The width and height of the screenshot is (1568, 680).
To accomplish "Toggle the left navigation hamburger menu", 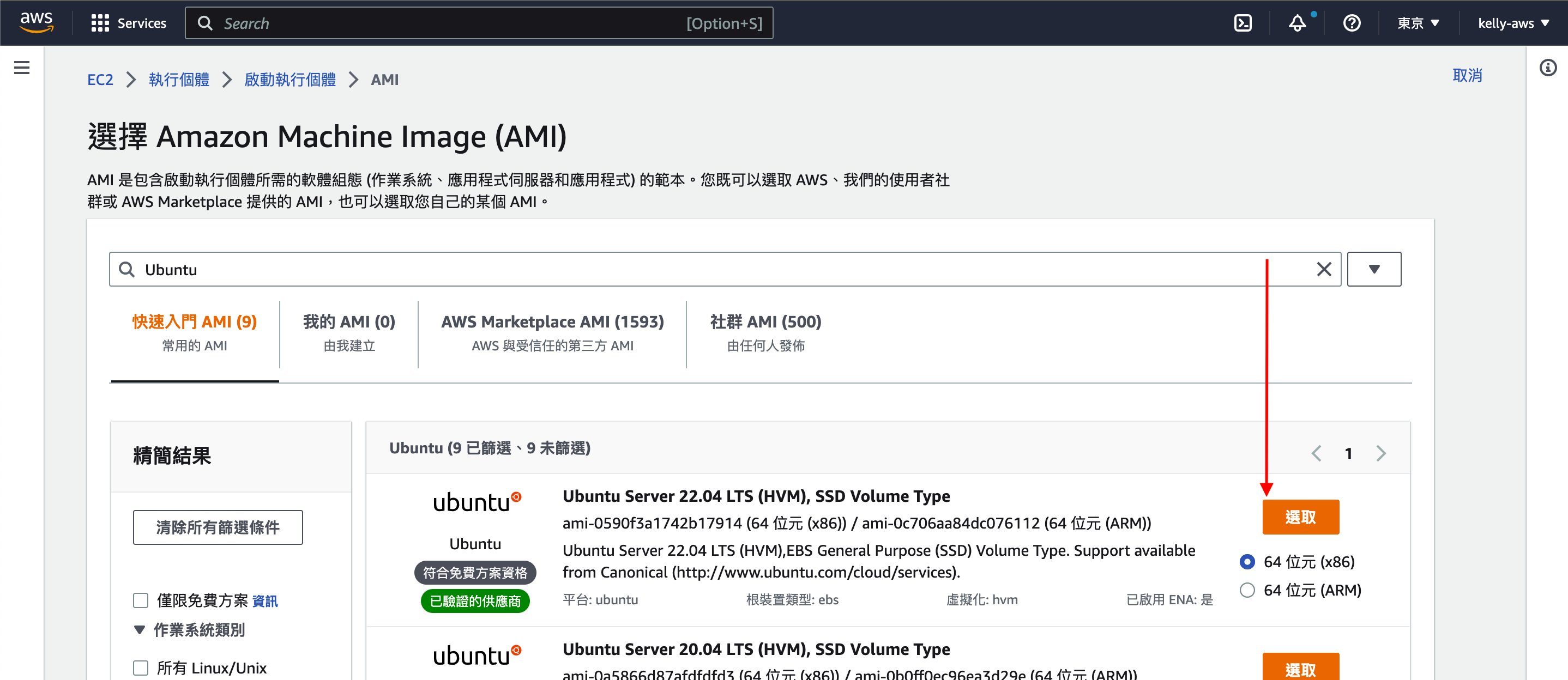I will 22,68.
